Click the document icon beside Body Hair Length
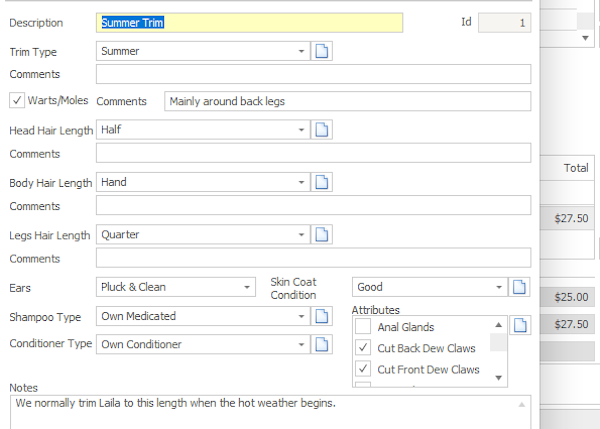 [x=322, y=182]
